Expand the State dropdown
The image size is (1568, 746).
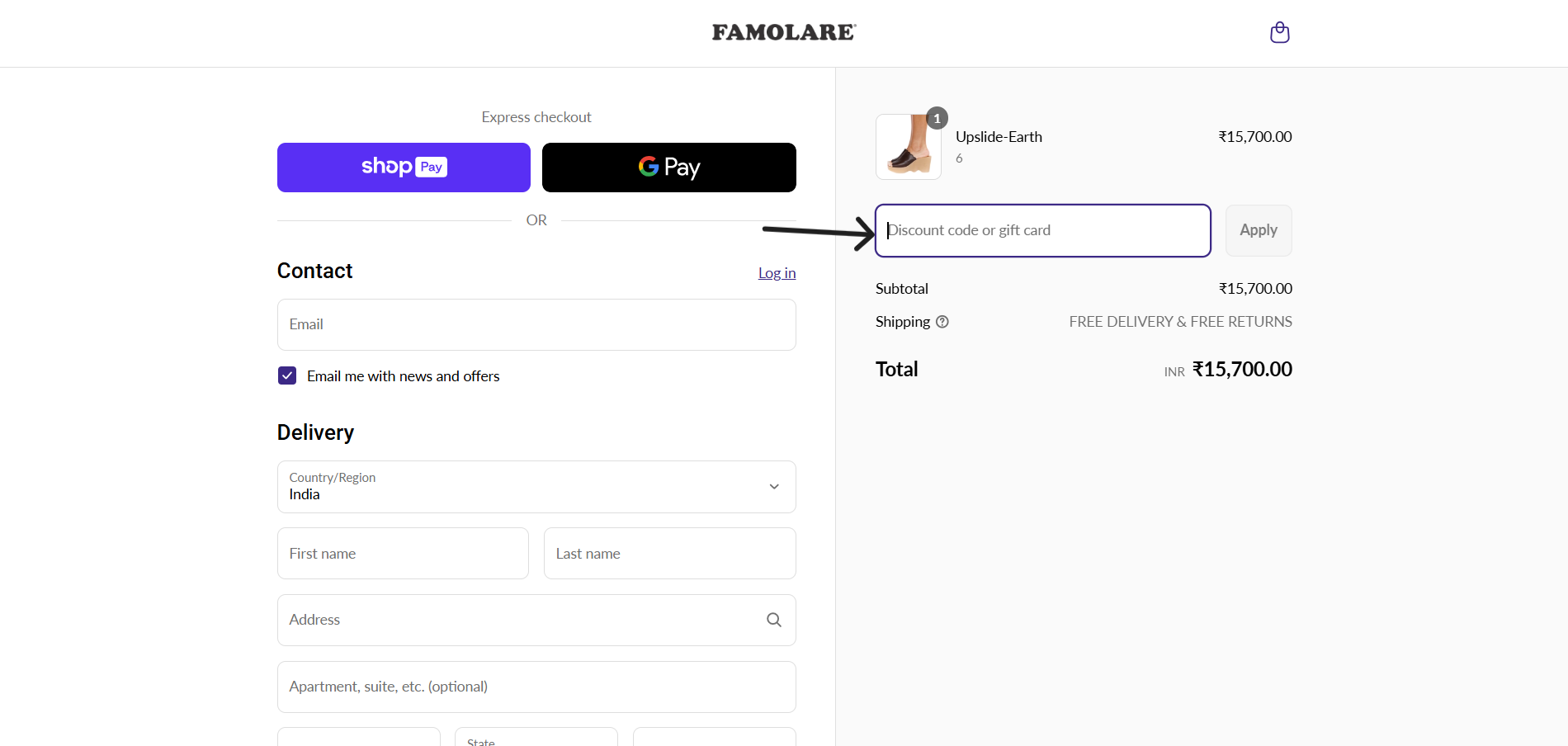[x=536, y=738]
